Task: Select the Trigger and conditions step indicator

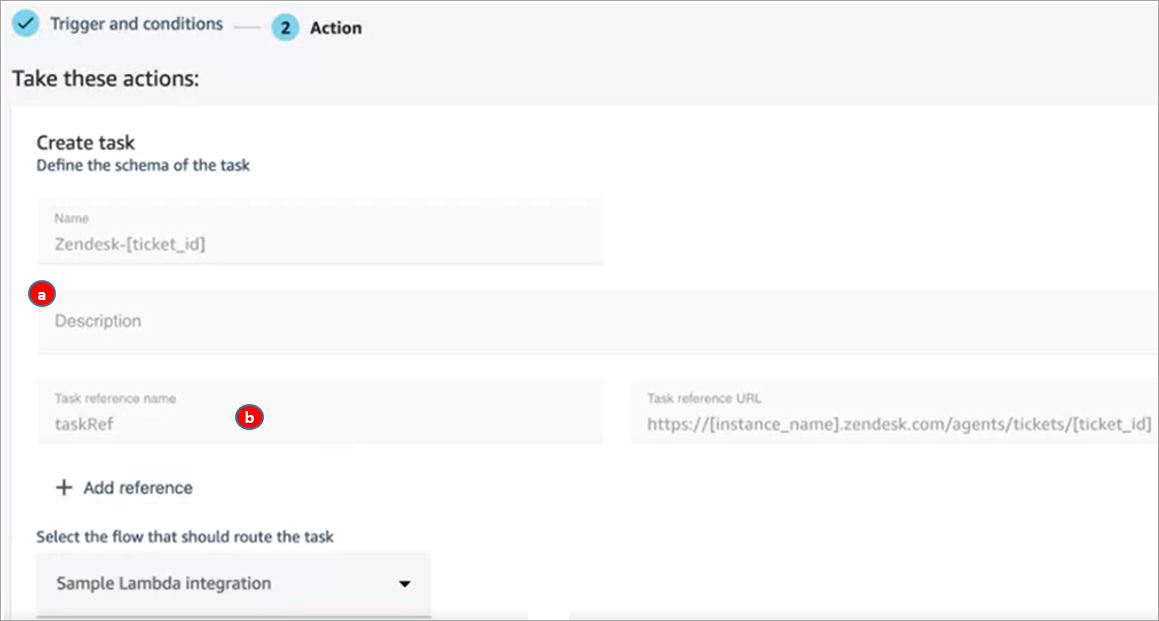Action: click(x=120, y=23)
